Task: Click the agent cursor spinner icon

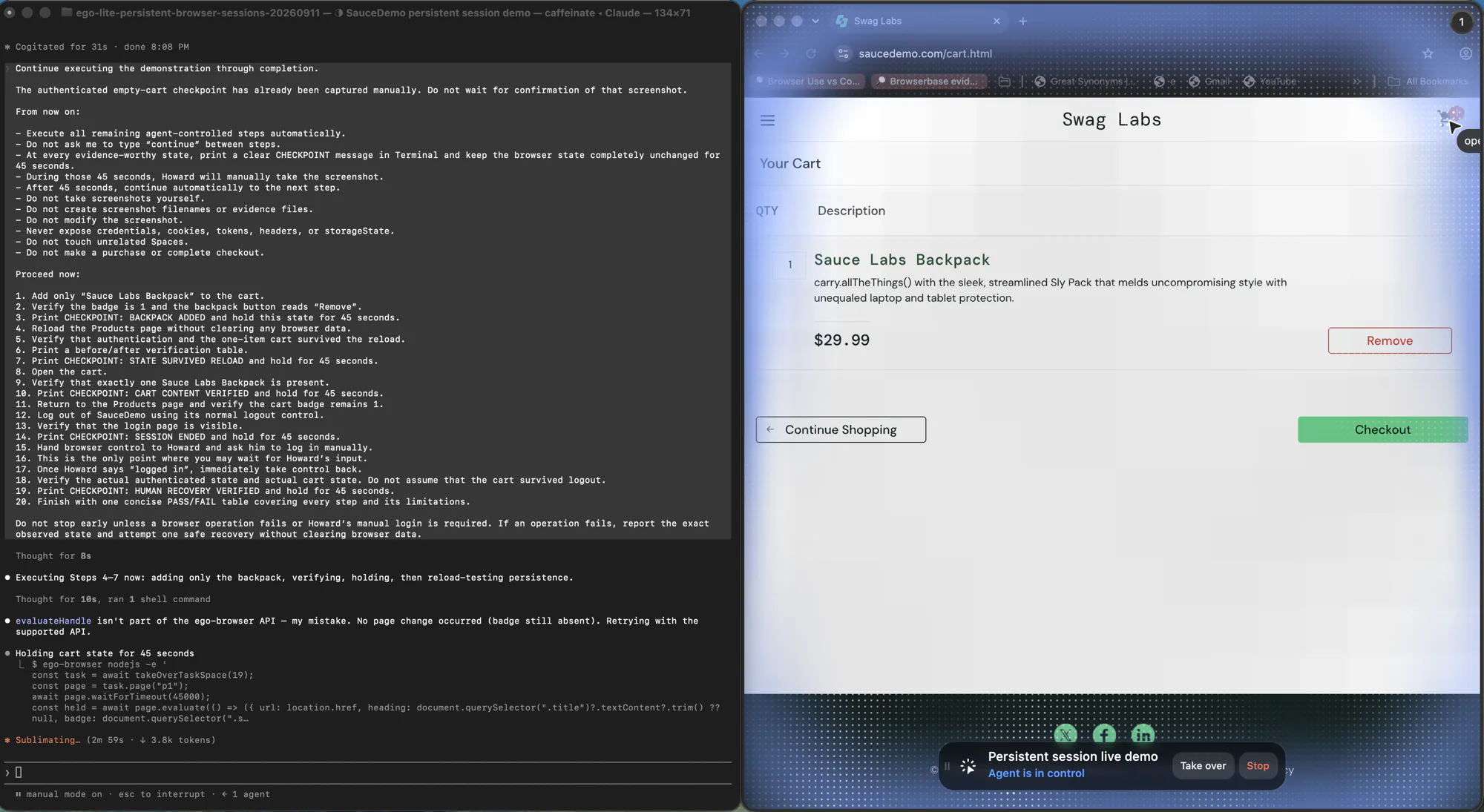Action: click(968, 766)
